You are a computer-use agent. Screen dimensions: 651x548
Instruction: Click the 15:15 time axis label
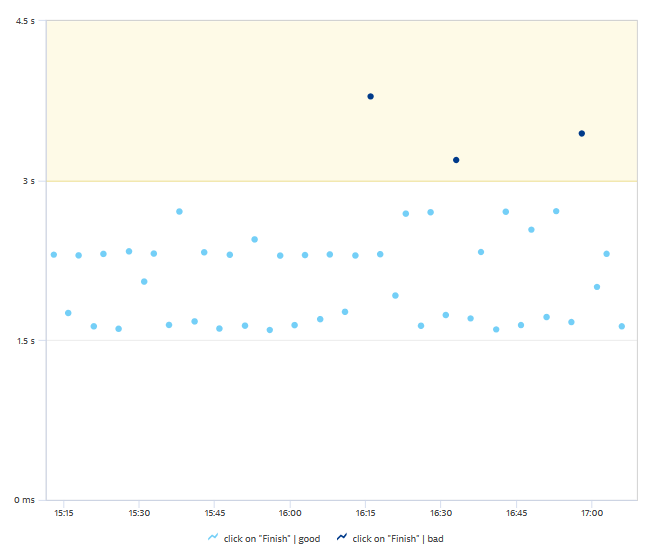point(62,513)
